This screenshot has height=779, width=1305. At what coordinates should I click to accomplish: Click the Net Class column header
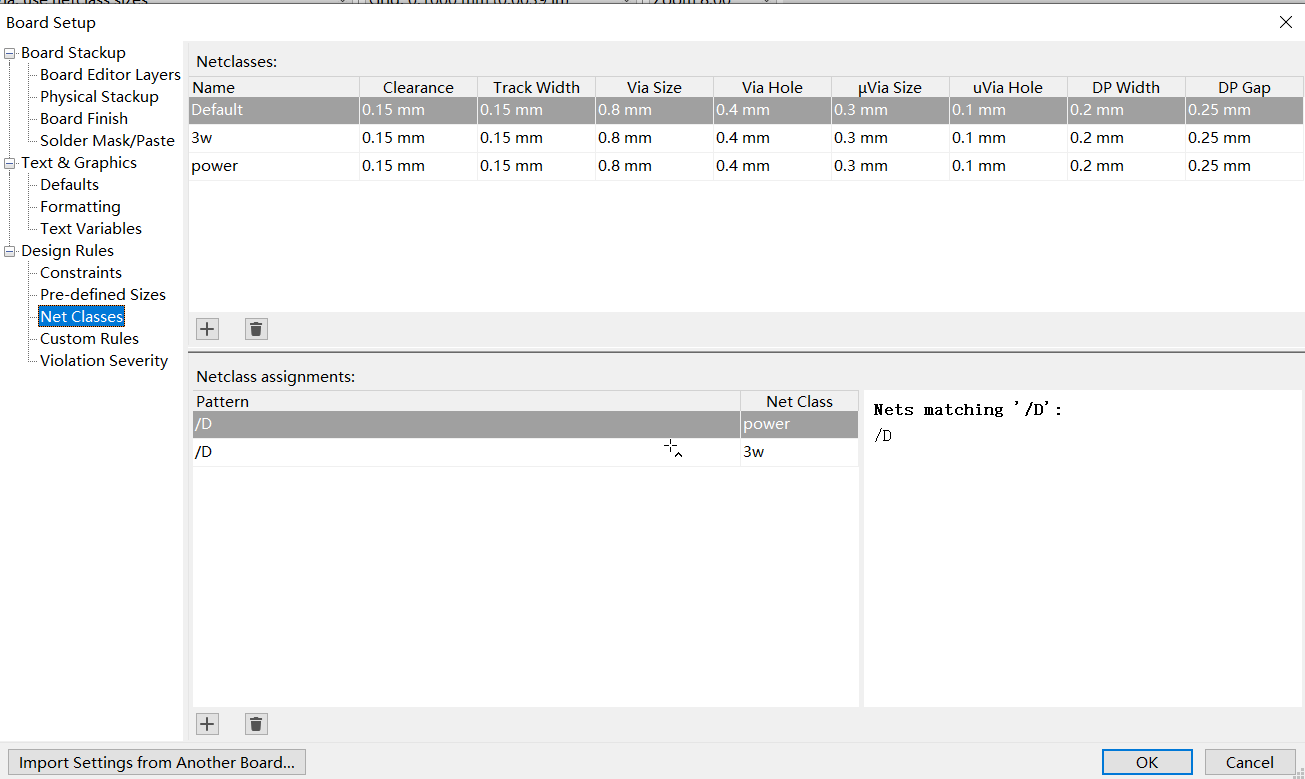coord(799,401)
